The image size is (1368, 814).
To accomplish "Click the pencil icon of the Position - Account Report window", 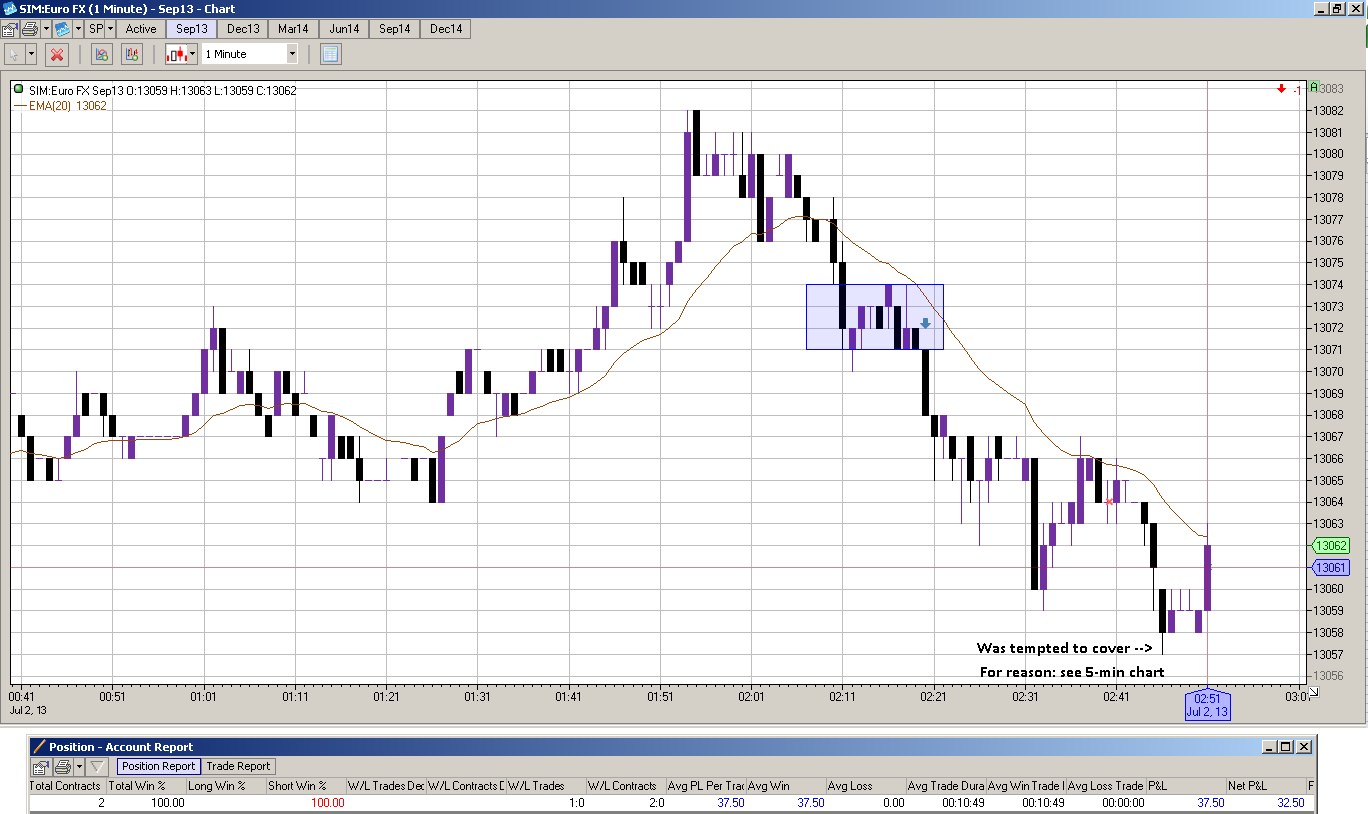I will (x=38, y=746).
